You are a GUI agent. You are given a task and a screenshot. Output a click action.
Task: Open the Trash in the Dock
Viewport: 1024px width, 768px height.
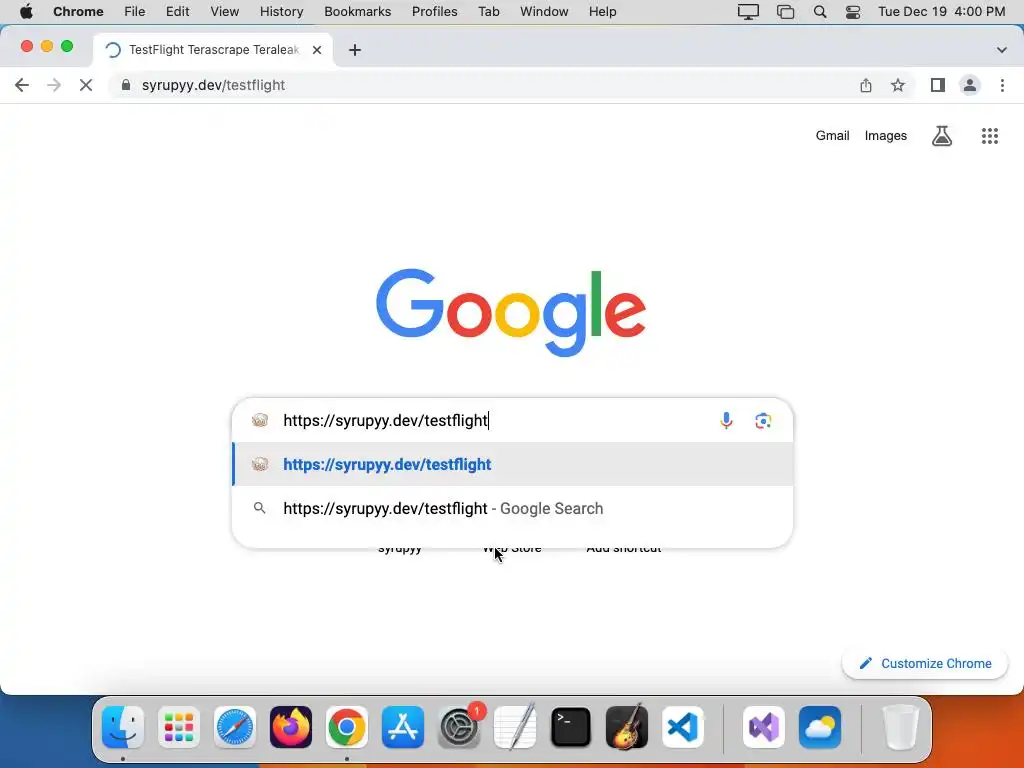point(900,727)
